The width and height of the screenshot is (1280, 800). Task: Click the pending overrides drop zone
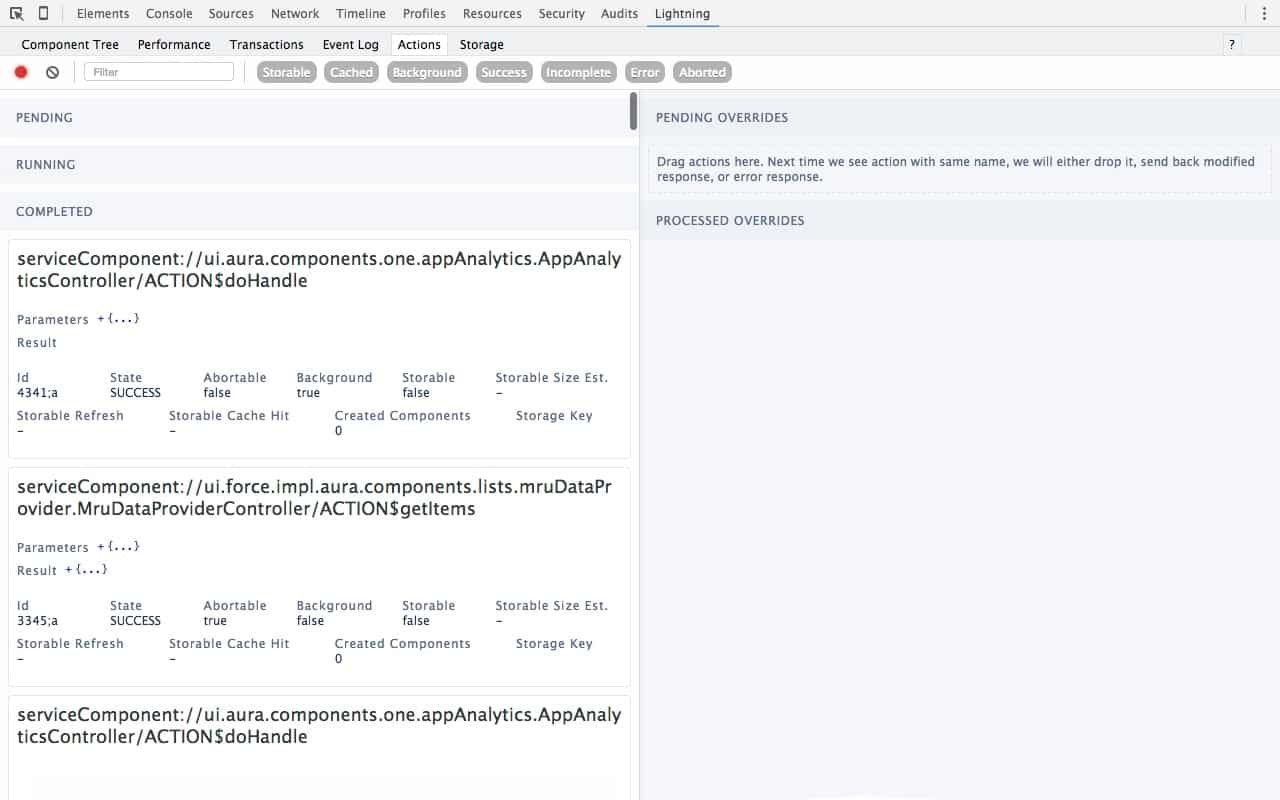click(960, 169)
